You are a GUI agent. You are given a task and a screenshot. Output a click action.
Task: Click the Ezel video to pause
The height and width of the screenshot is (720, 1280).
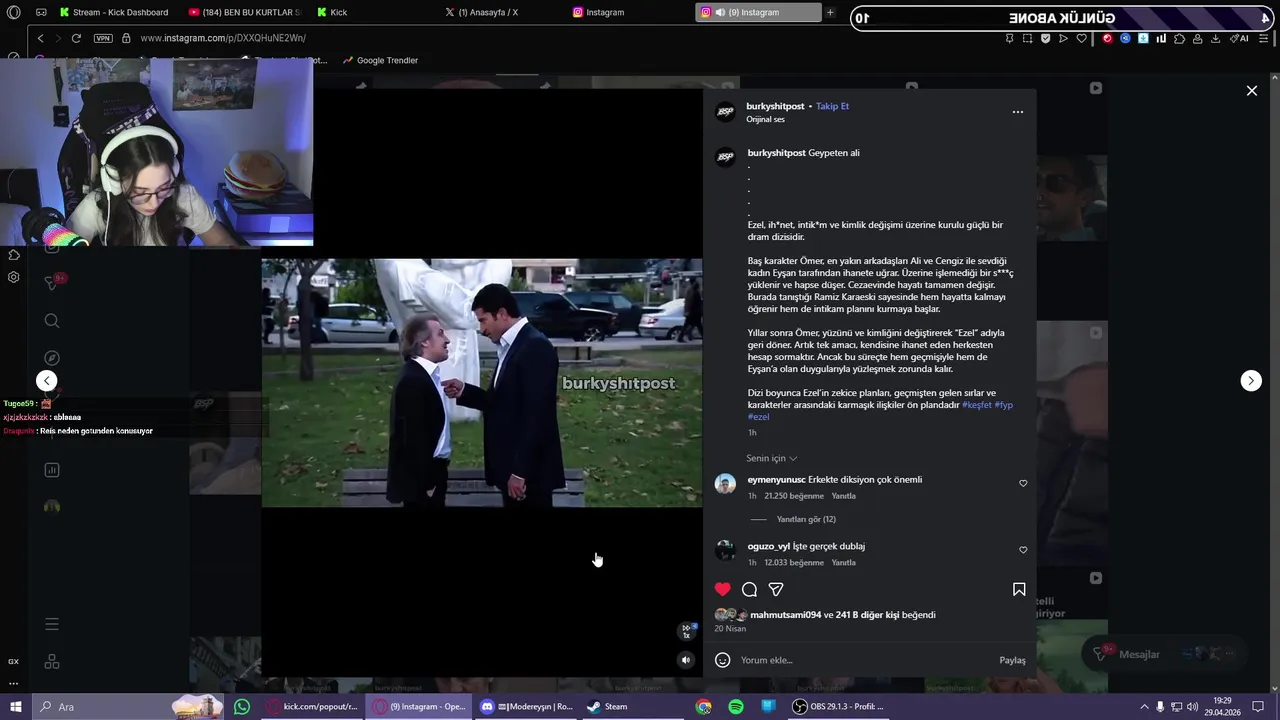(482, 383)
